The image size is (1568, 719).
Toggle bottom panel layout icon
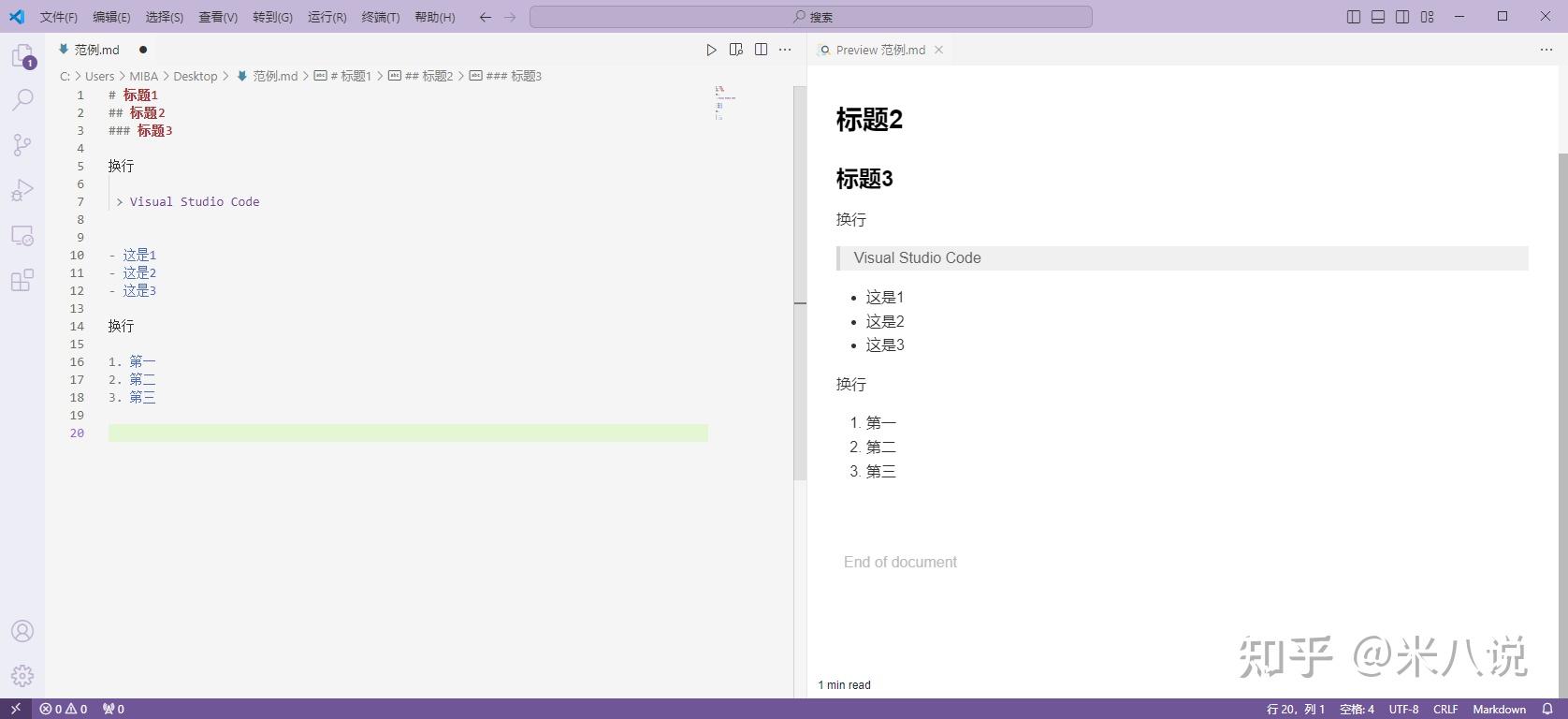(x=1378, y=17)
